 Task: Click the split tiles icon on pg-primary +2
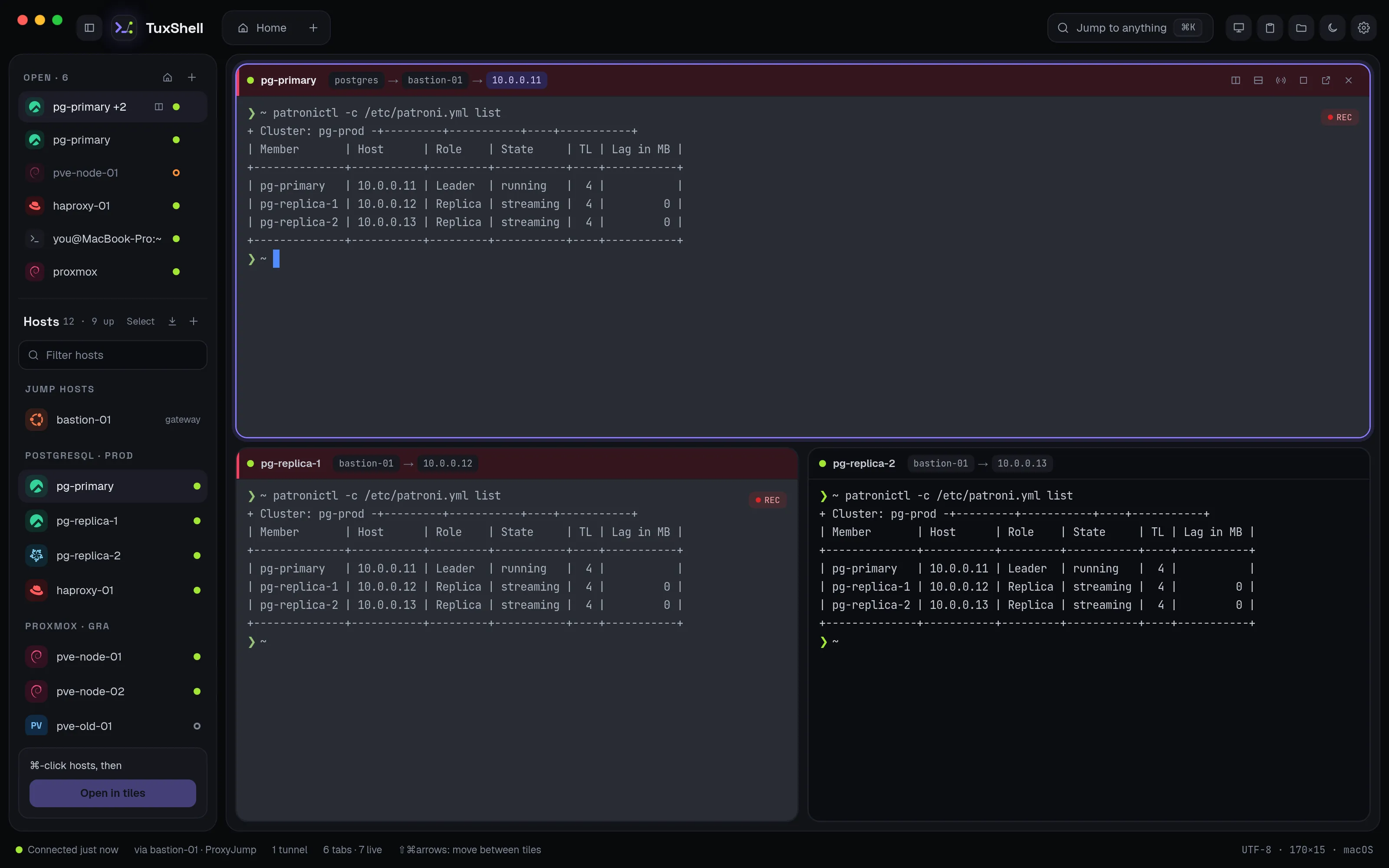[159, 107]
